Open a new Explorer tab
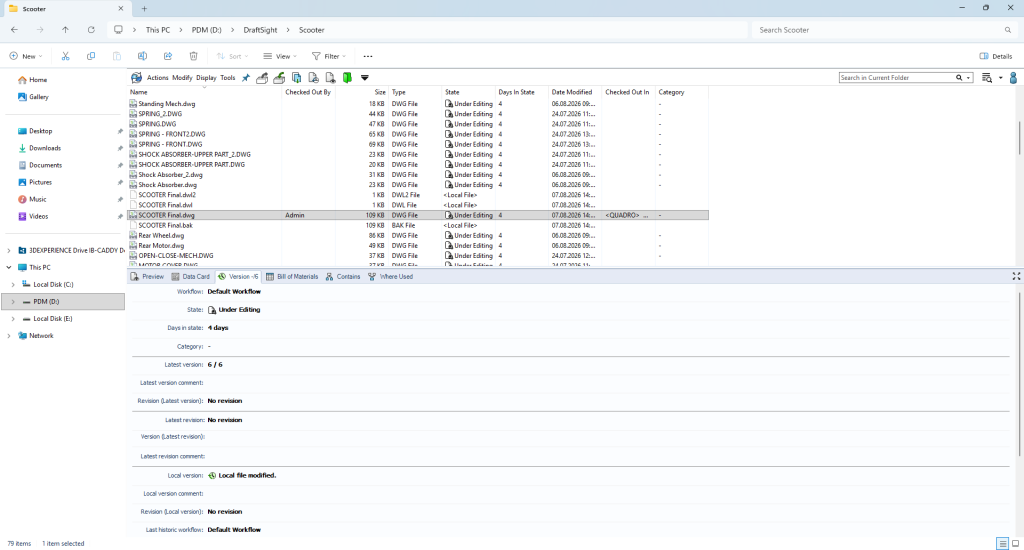 click(144, 8)
